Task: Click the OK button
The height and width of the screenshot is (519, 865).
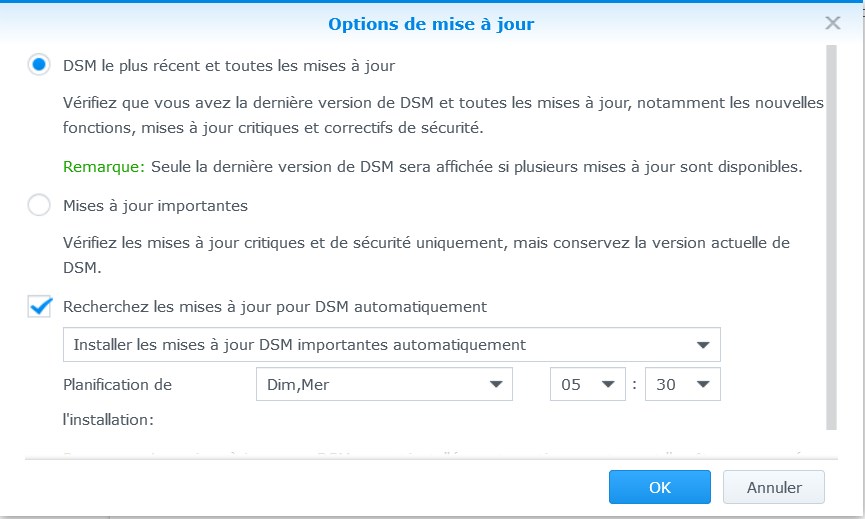Action: [660, 487]
